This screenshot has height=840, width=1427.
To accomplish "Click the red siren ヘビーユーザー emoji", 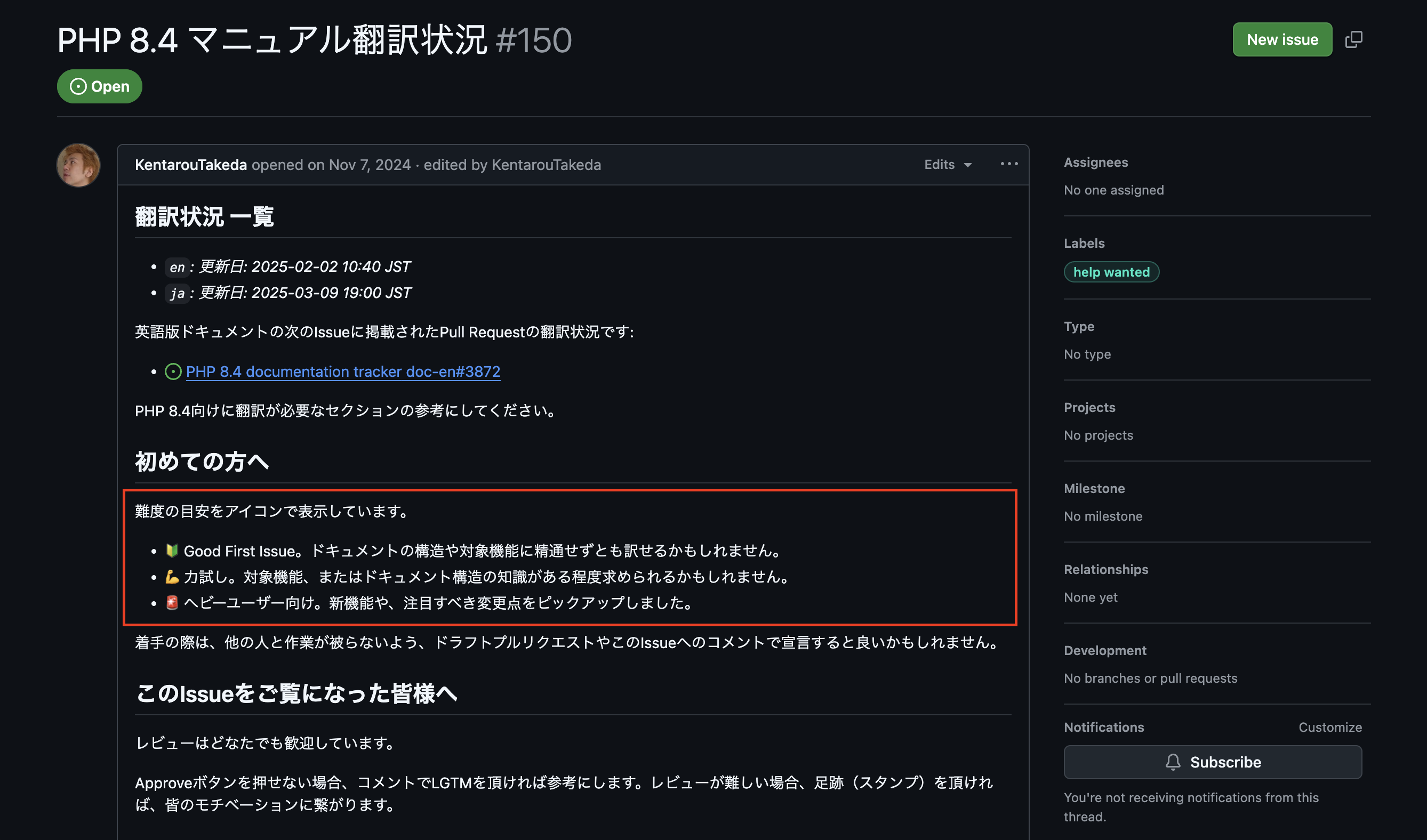I will (x=172, y=603).
